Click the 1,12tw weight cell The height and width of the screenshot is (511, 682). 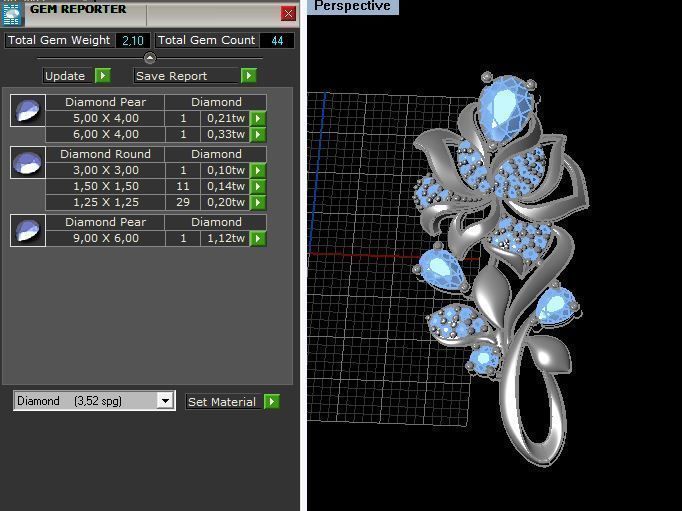click(225, 238)
